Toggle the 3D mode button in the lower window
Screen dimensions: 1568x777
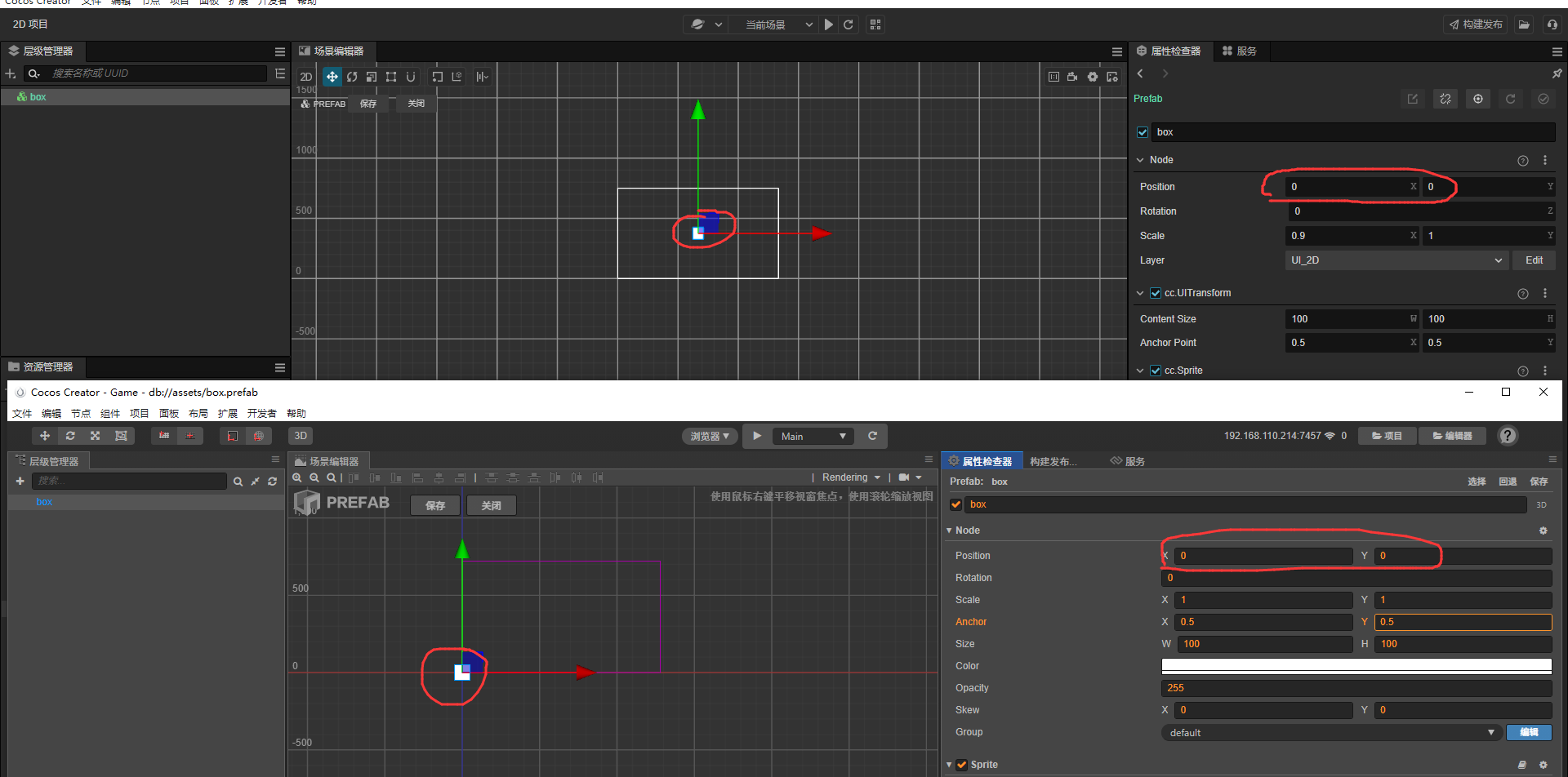(301, 436)
